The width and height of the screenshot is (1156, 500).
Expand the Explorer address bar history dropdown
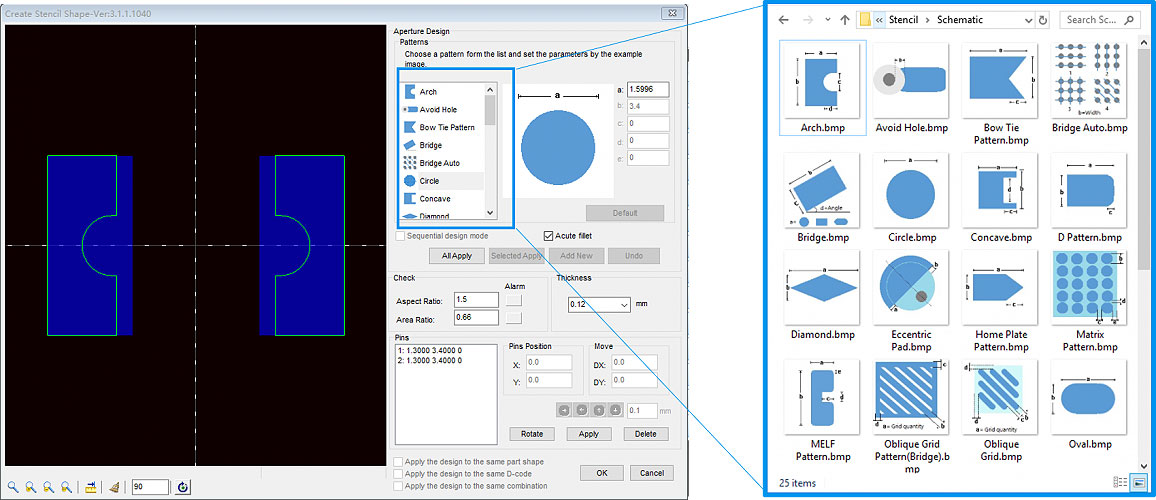(x=1027, y=20)
